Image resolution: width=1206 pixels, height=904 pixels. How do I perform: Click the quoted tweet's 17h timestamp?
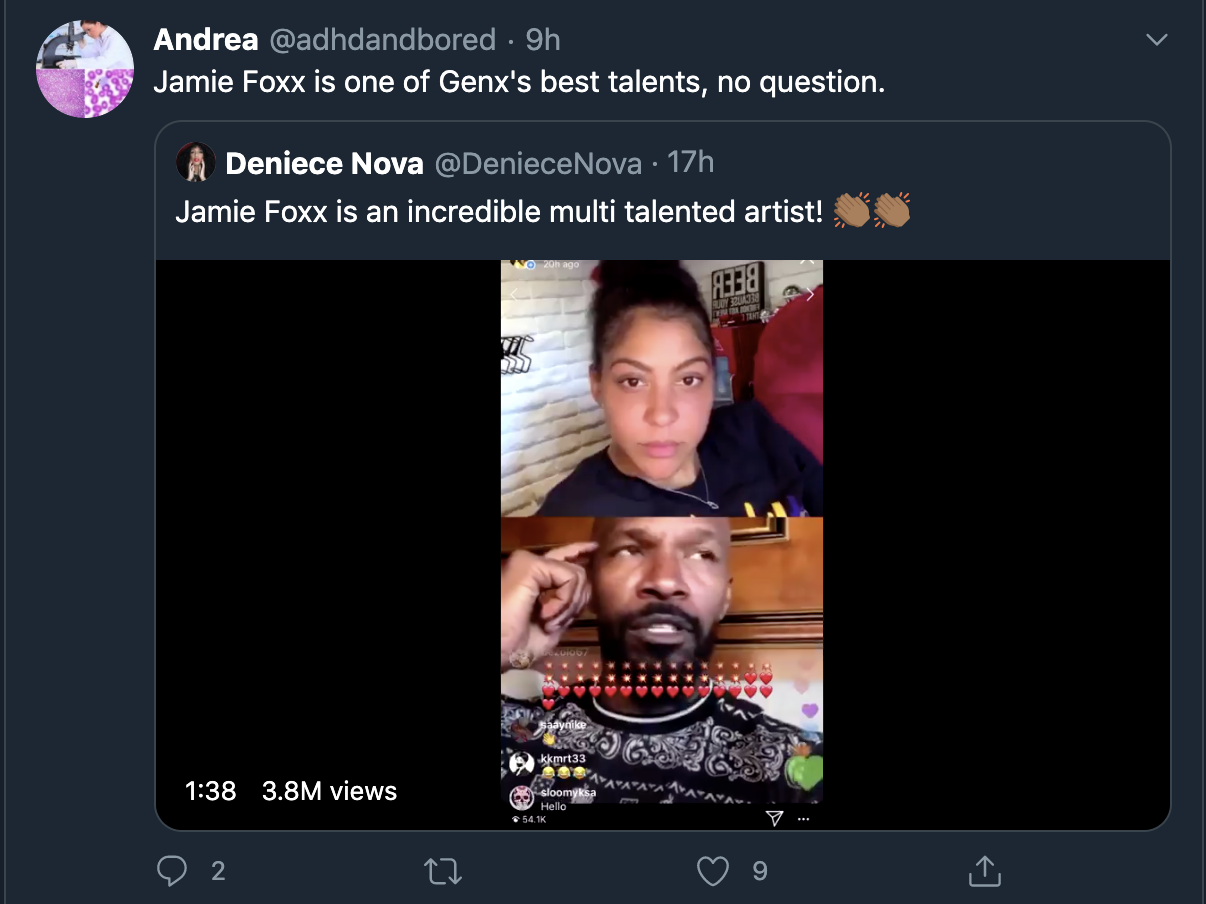(x=690, y=162)
